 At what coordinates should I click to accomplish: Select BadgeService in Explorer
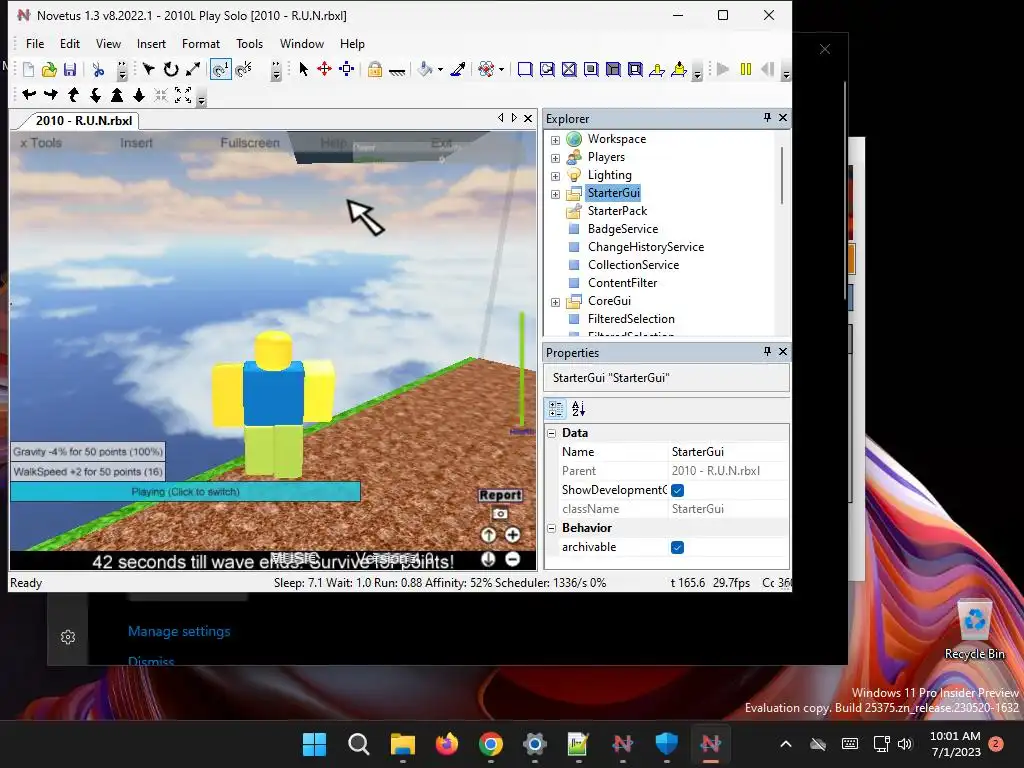click(622, 229)
